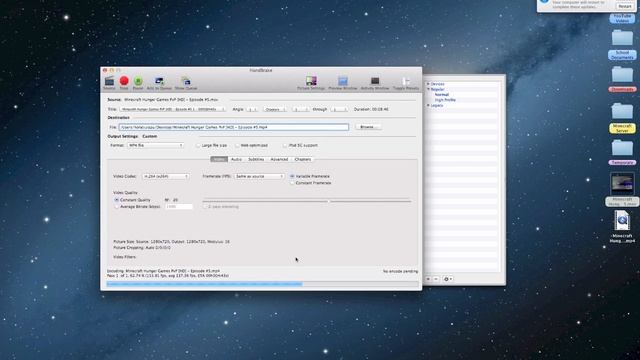Click the remove preset minus button in drawer
This screenshot has width=640, height=360.
(436, 279)
